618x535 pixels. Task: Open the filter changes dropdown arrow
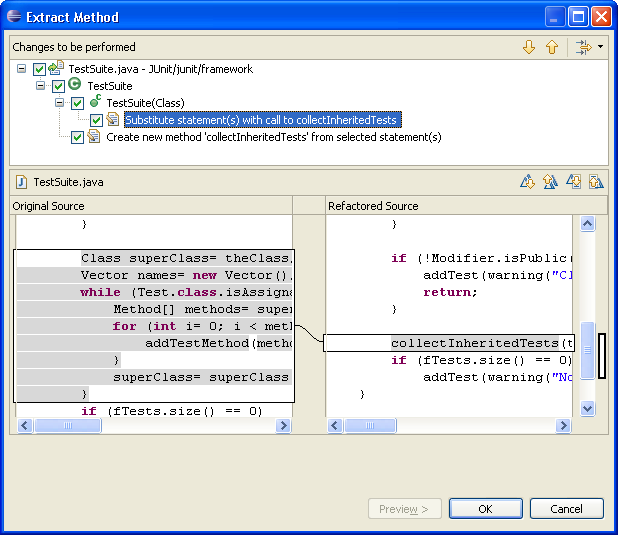(x=600, y=47)
